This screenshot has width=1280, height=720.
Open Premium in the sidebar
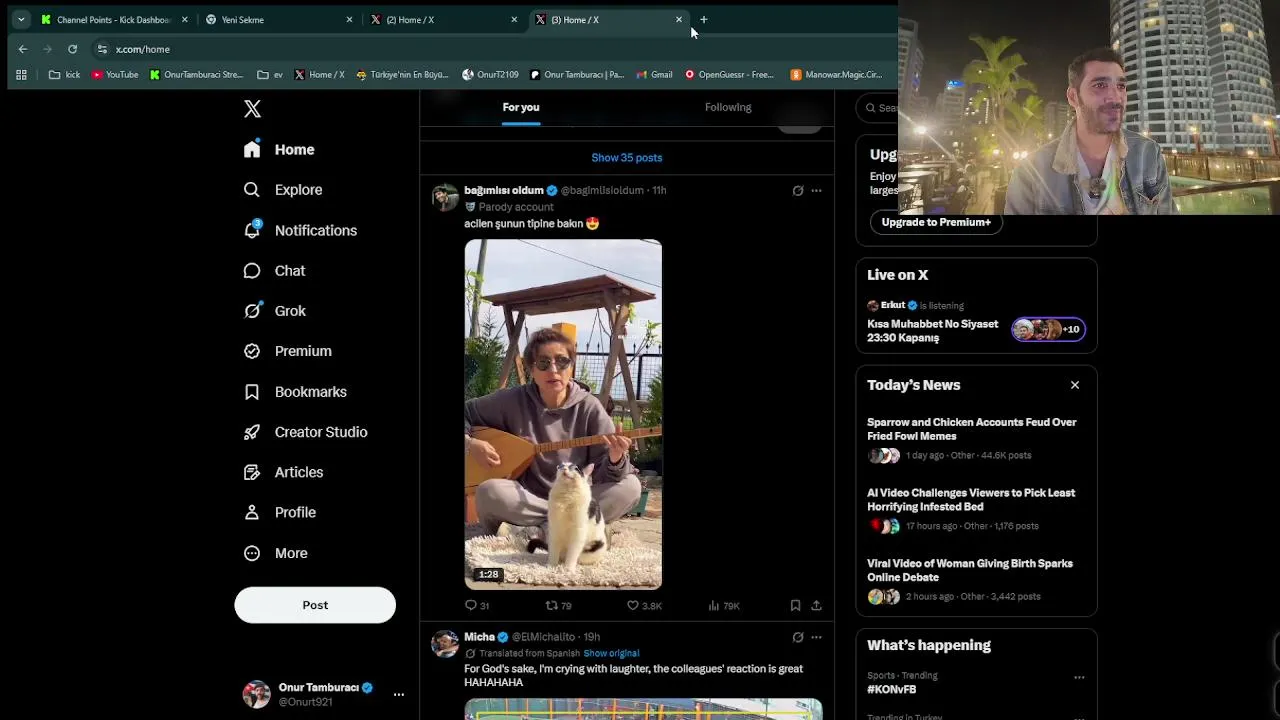[289, 351]
